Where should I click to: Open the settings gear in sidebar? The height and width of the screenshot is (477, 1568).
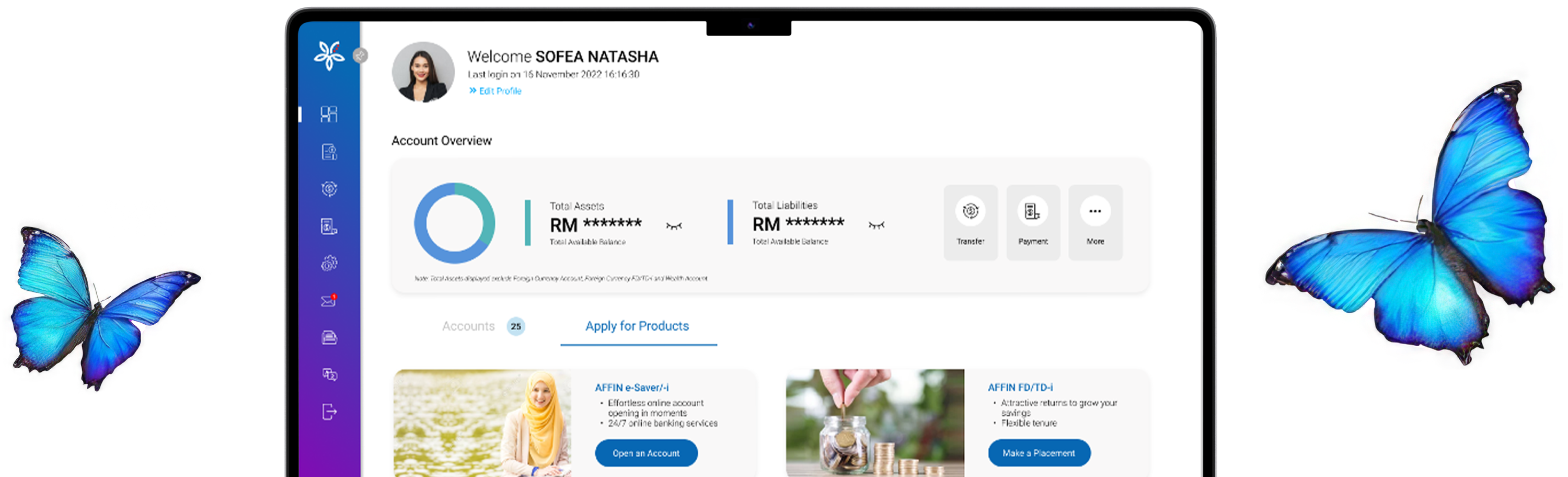(x=329, y=263)
